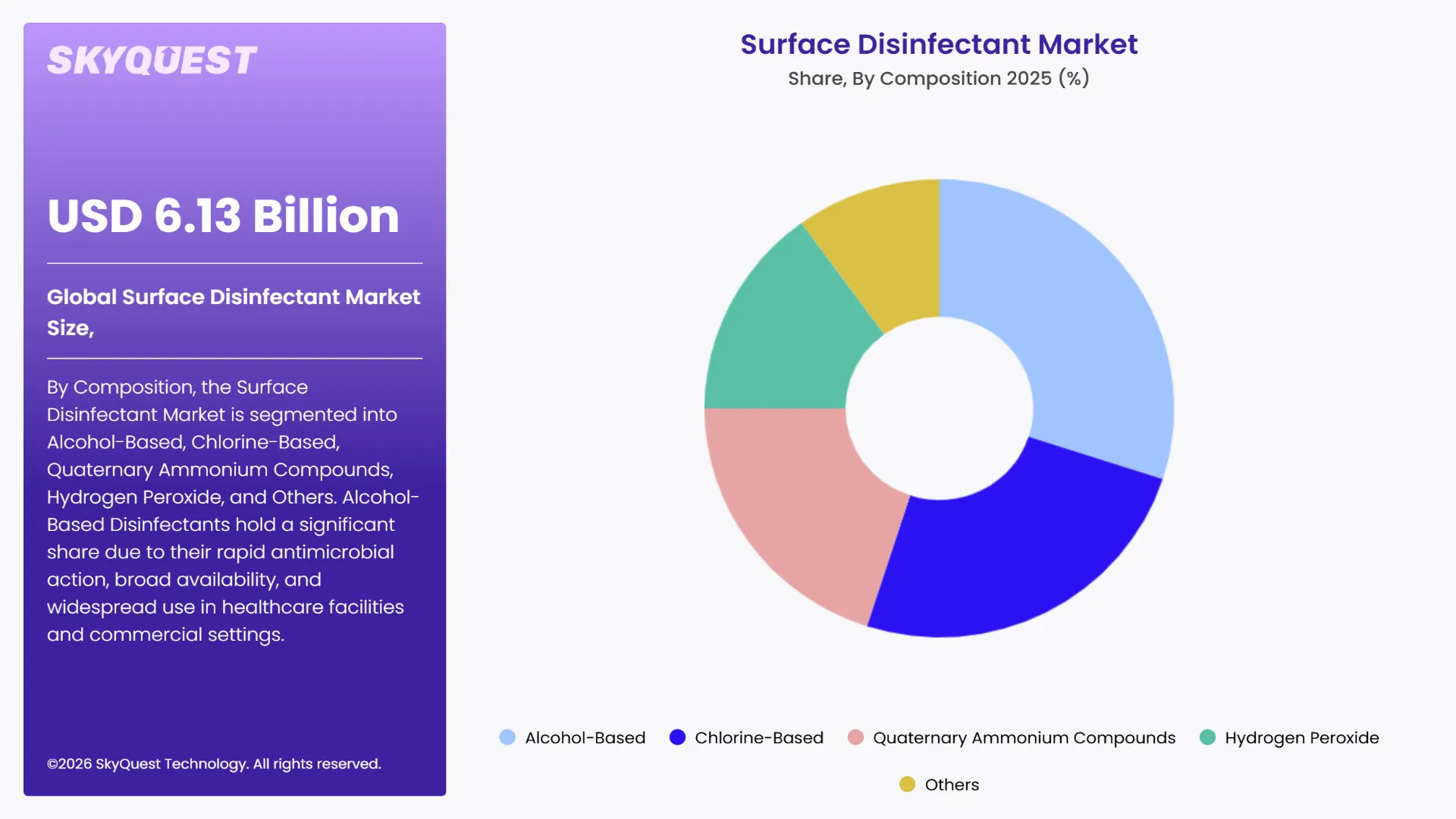This screenshot has height=819, width=1456.
Task: Toggle the Chlorine-Based legend label
Action: click(x=758, y=738)
